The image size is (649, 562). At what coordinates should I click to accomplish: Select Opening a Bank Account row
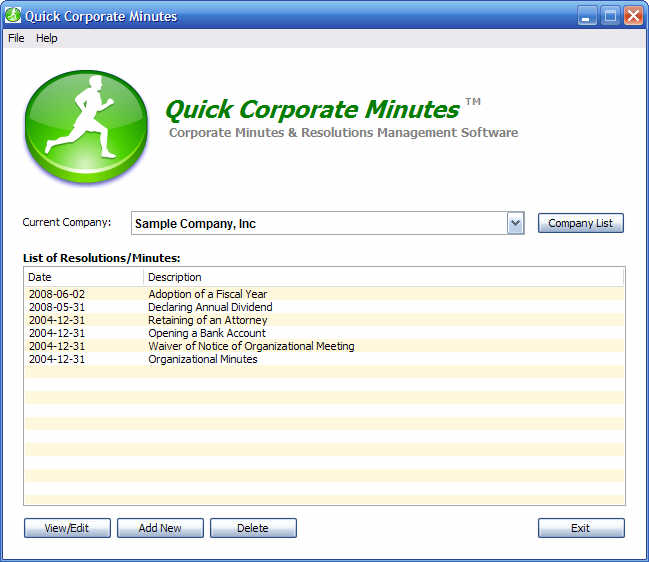(324, 333)
